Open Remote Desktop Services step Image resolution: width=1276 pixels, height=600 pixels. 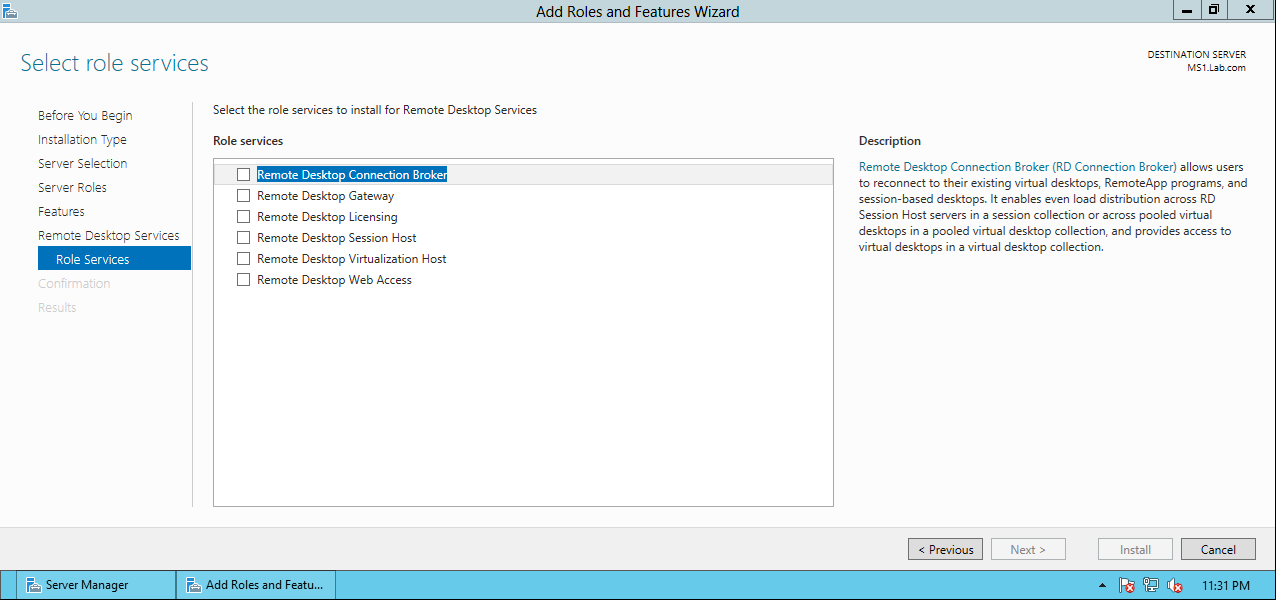coord(109,235)
